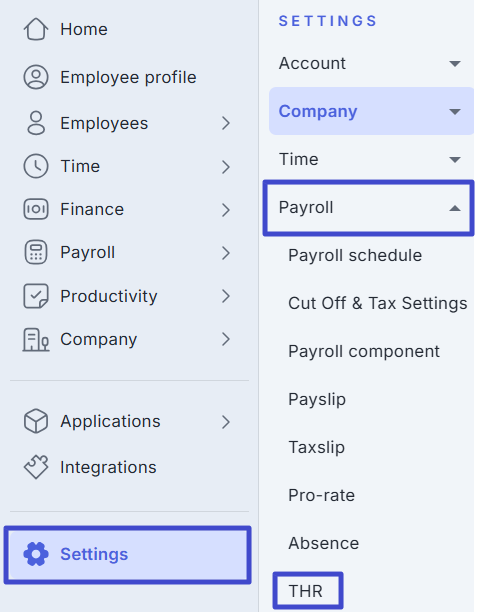Image resolution: width=480 pixels, height=612 pixels.
Task: Toggle the Company settings section arrow
Action: tap(455, 112)
